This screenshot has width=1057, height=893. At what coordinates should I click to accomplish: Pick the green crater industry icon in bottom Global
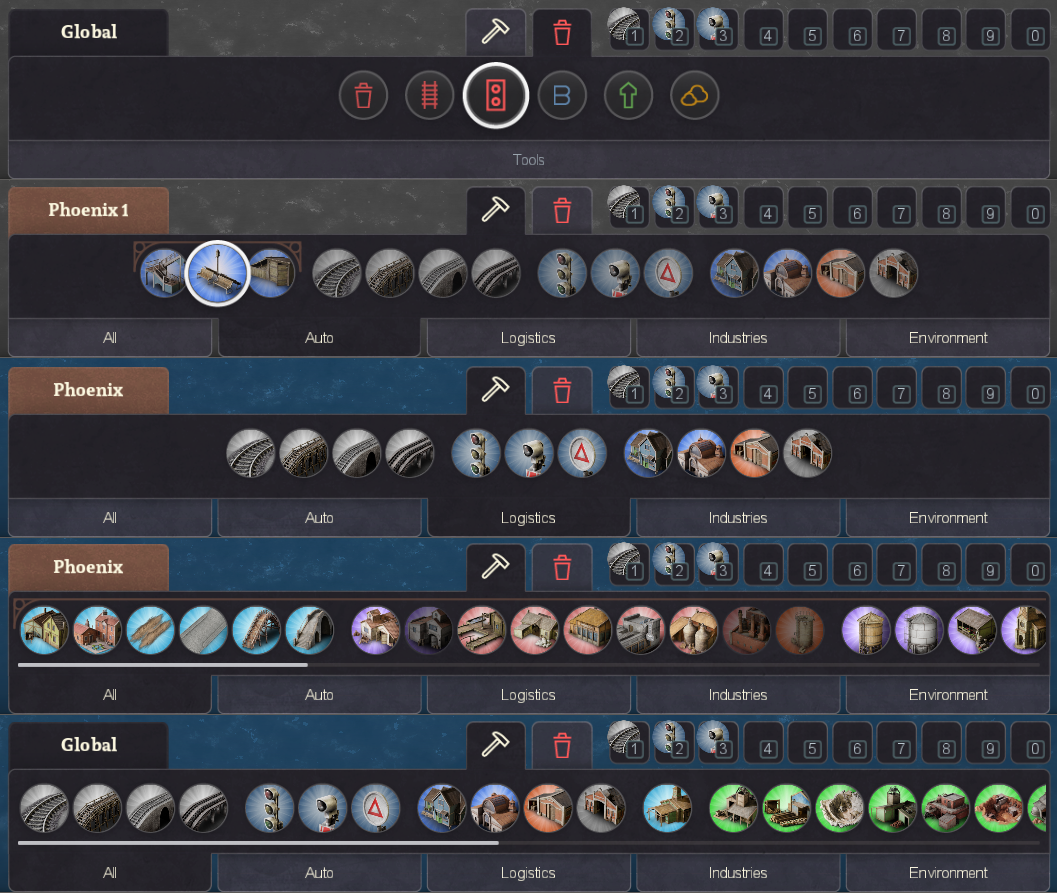(x=839, y=809)
